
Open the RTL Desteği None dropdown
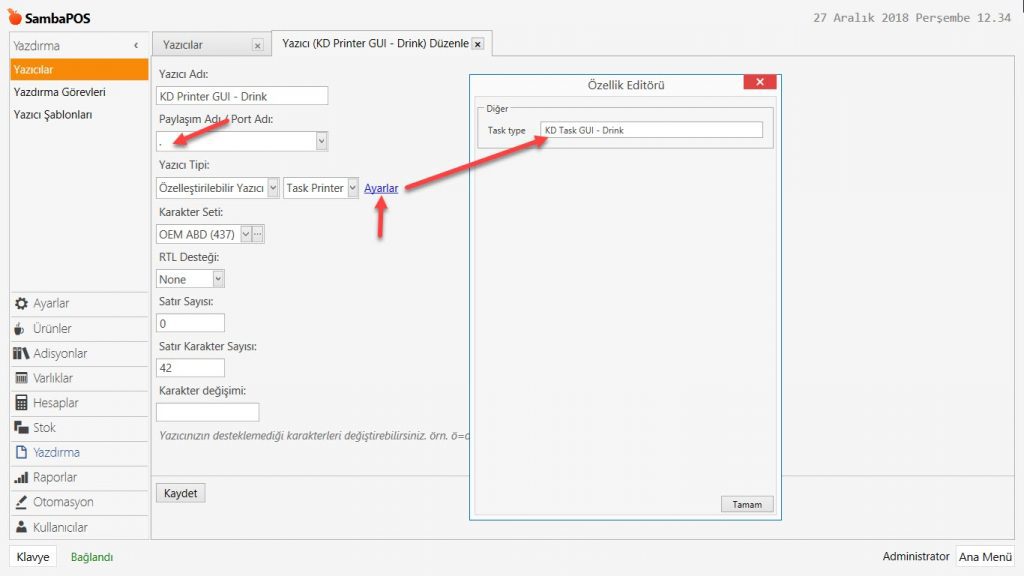tap(218, 280)
